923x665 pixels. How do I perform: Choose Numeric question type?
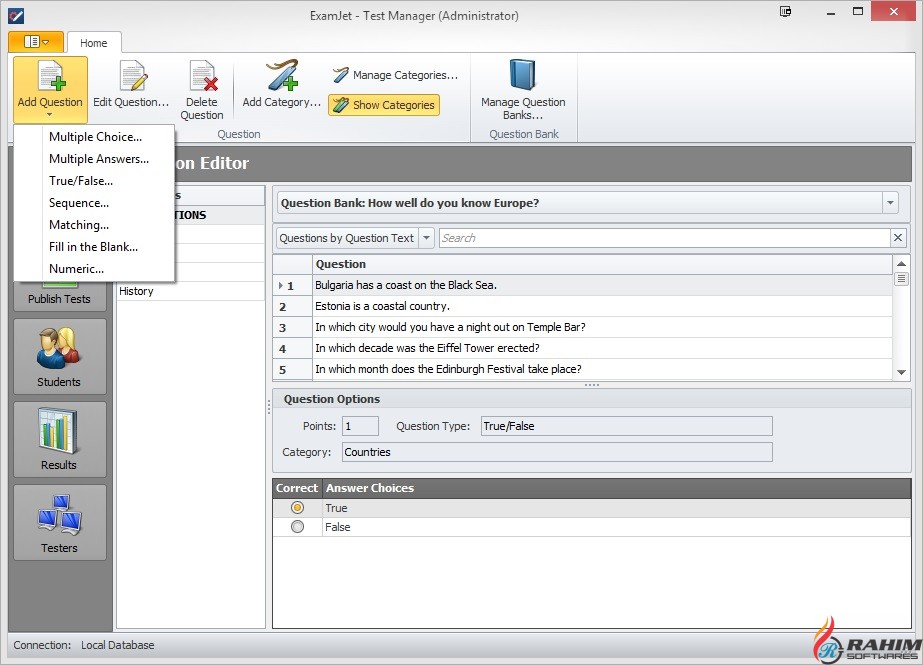click(94, 269)
